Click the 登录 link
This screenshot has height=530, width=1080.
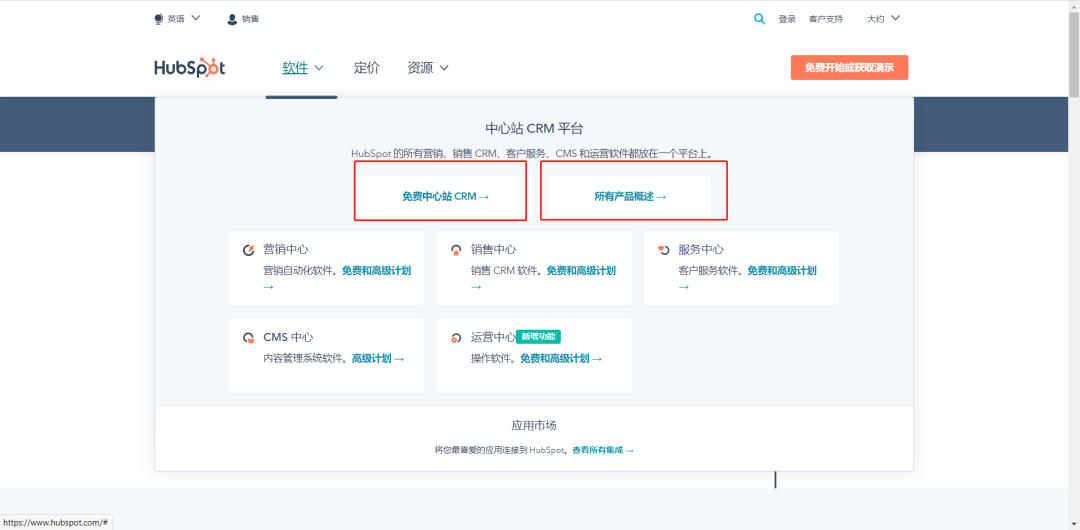[x=787, y=19]
